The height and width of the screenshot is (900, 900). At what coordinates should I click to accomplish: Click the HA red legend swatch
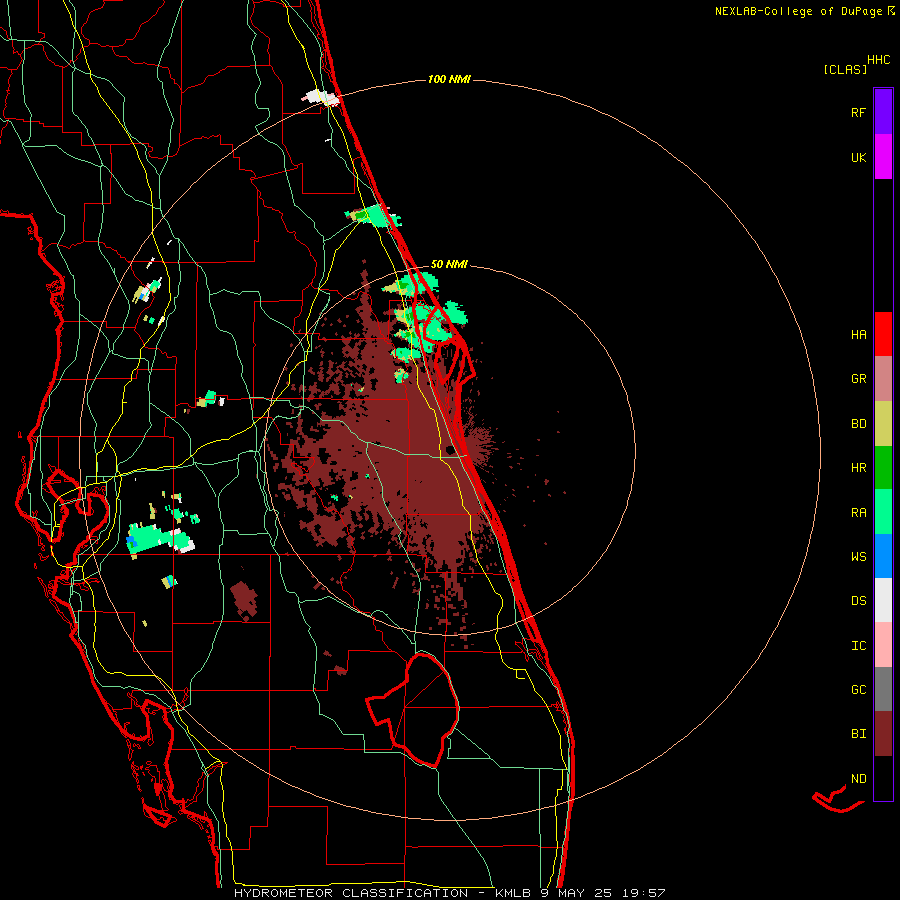(883, 334)
